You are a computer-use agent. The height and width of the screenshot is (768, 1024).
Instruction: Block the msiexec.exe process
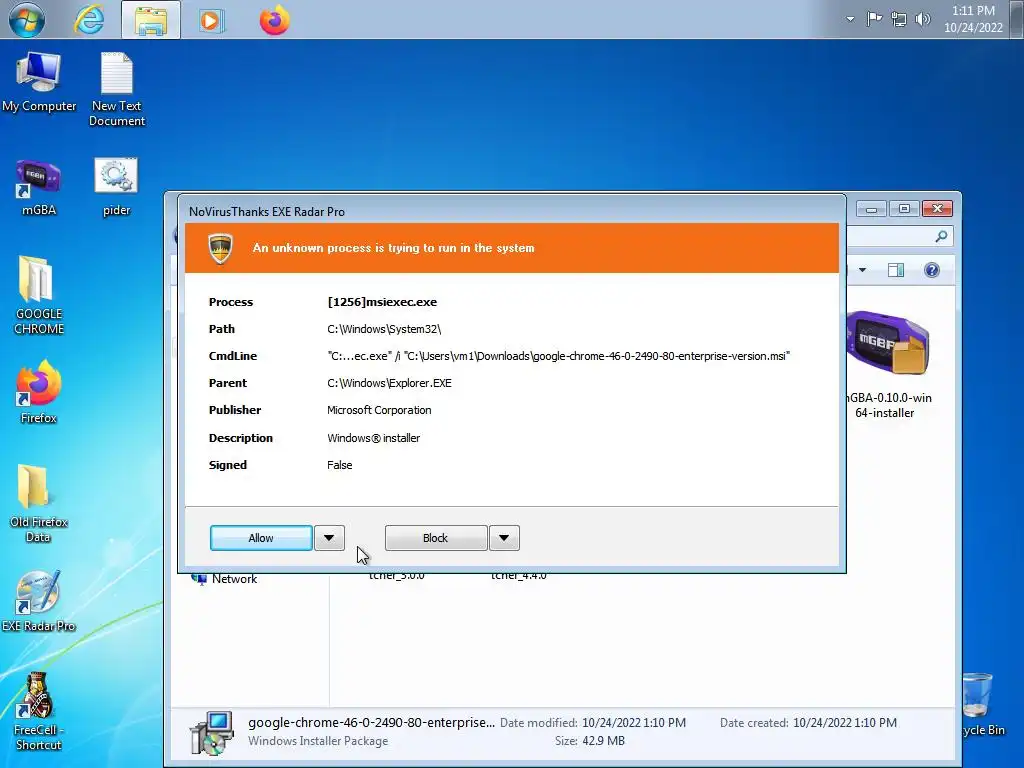tap(436, 538)
